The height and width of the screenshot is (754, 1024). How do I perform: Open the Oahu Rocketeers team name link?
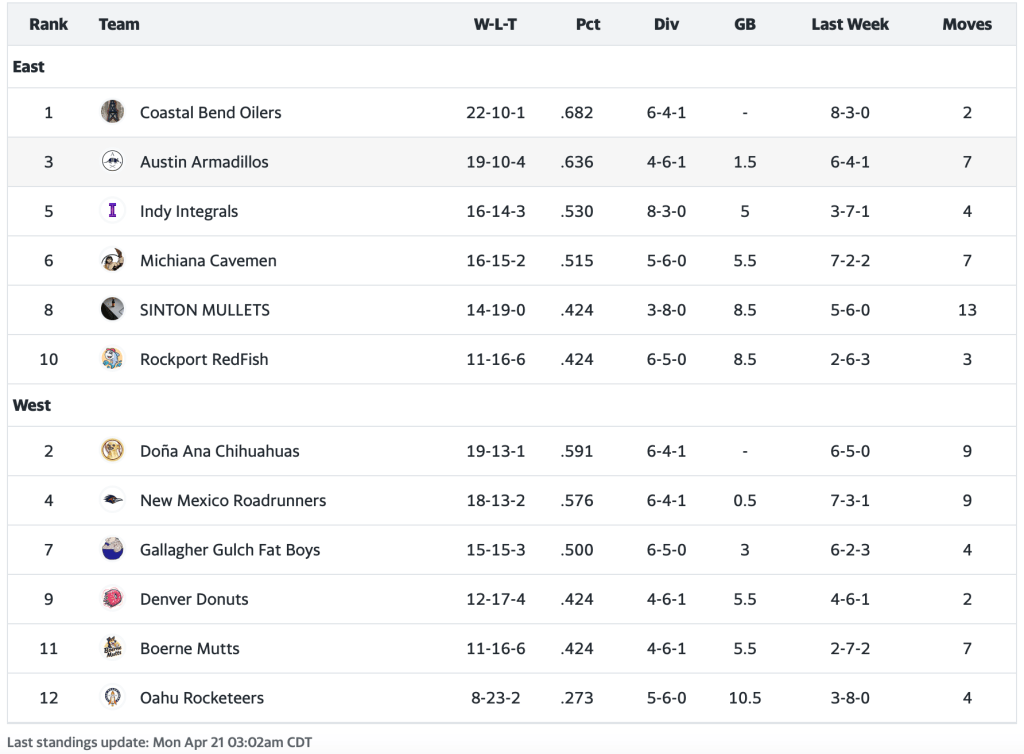coord(202,698)
